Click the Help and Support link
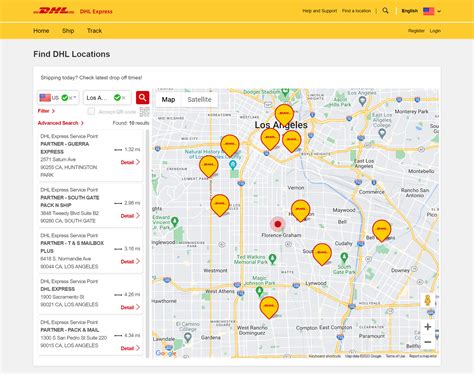Screen dimensions: 474x374 coord(320,11)
